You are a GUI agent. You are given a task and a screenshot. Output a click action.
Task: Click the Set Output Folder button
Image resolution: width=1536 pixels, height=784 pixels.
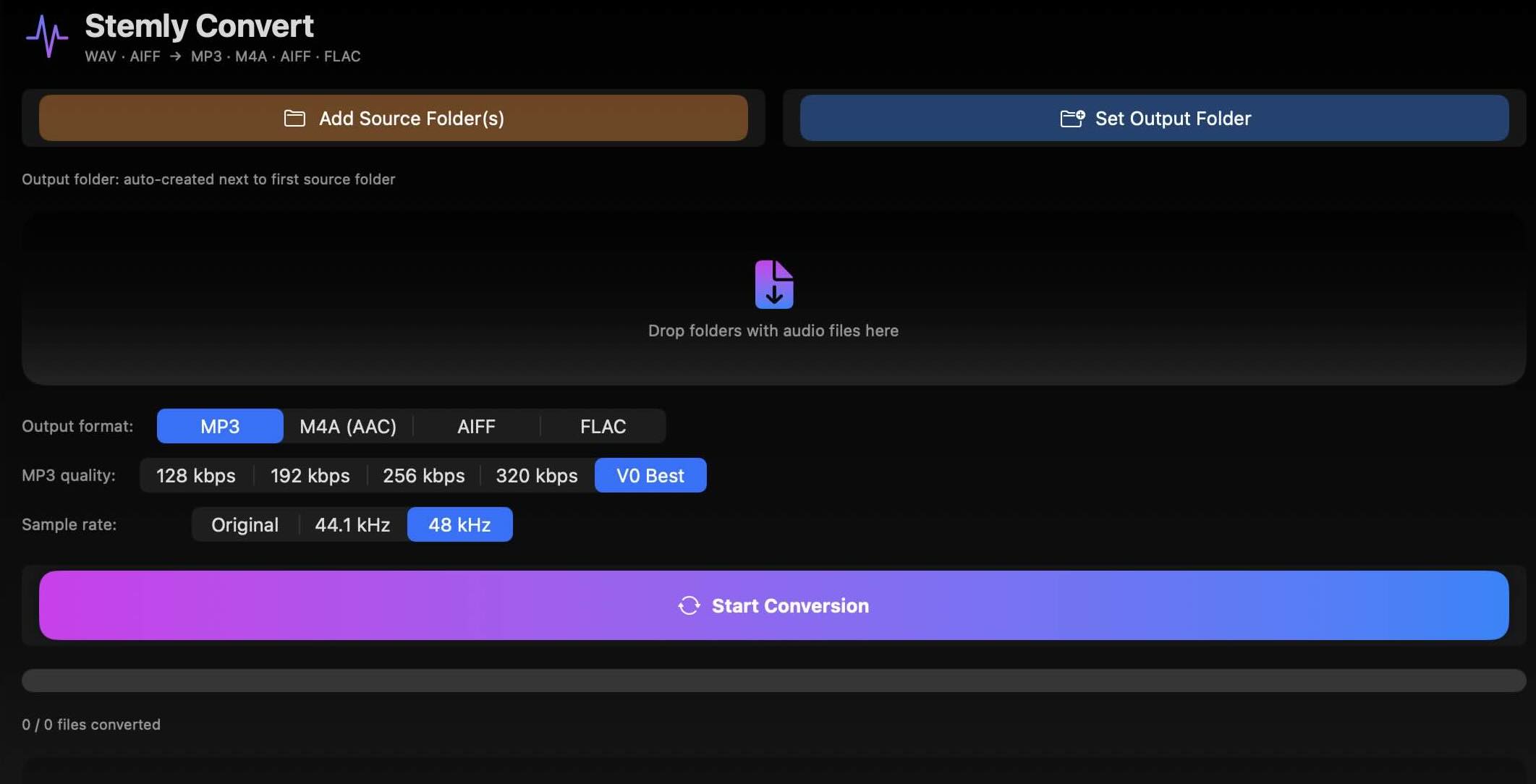[x=1155, y=118]
